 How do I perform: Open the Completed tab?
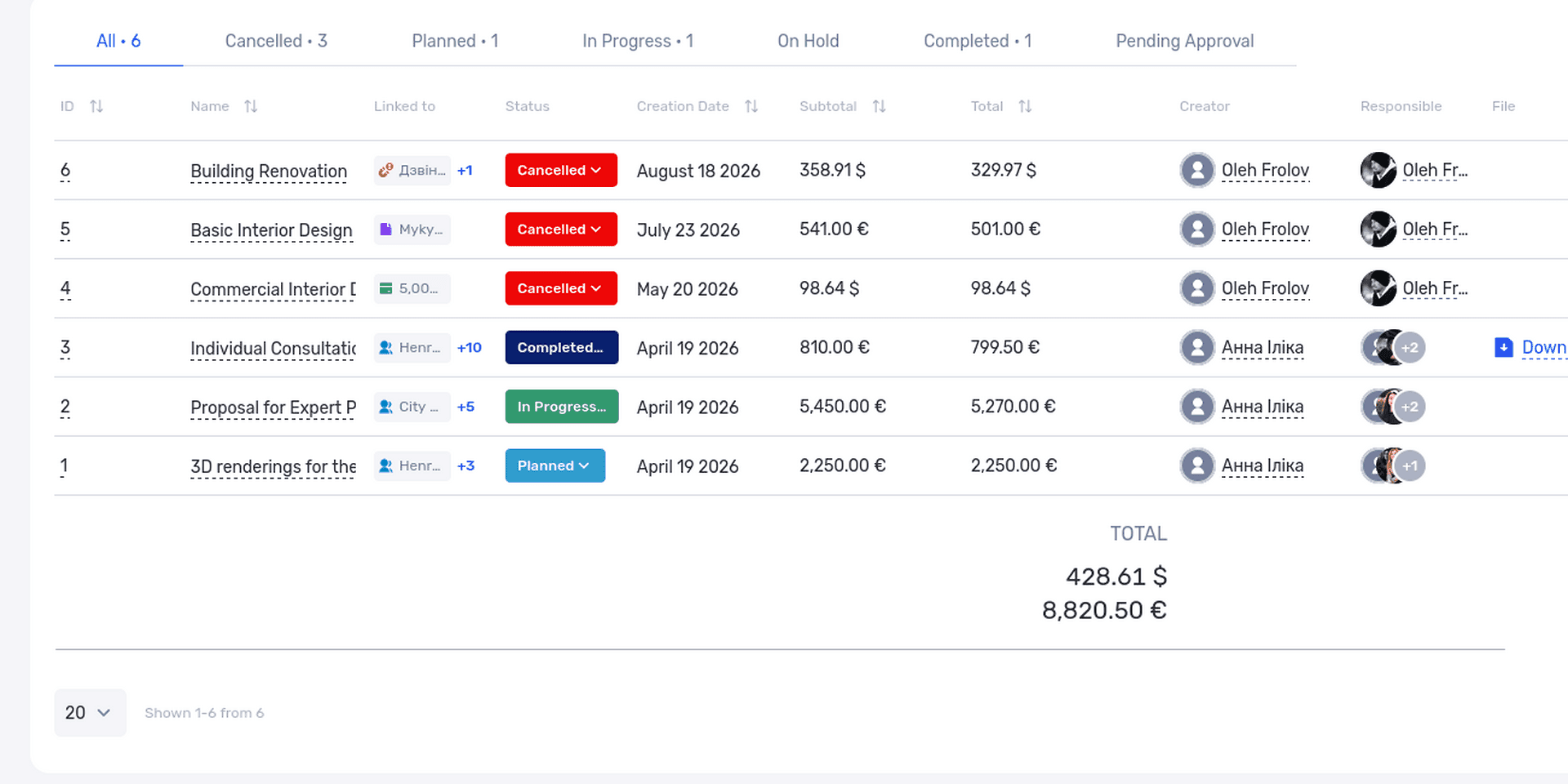coord(978,41)
